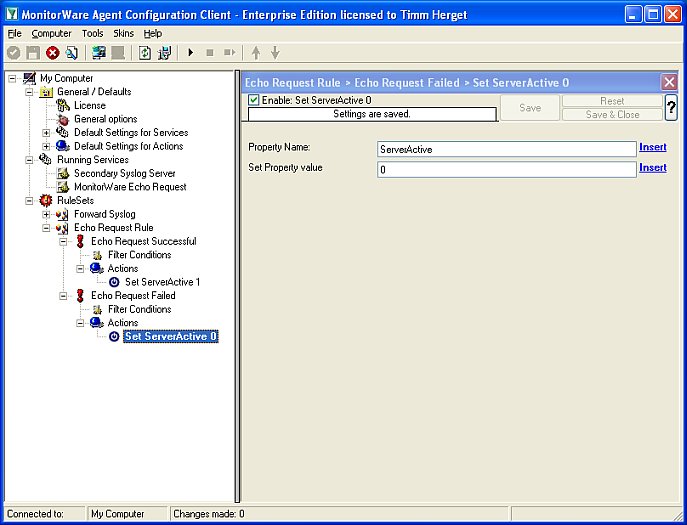Screen dimensions: 687x525
Task: Click the reload configuration toolbar icon
Action: coord(72,53)
